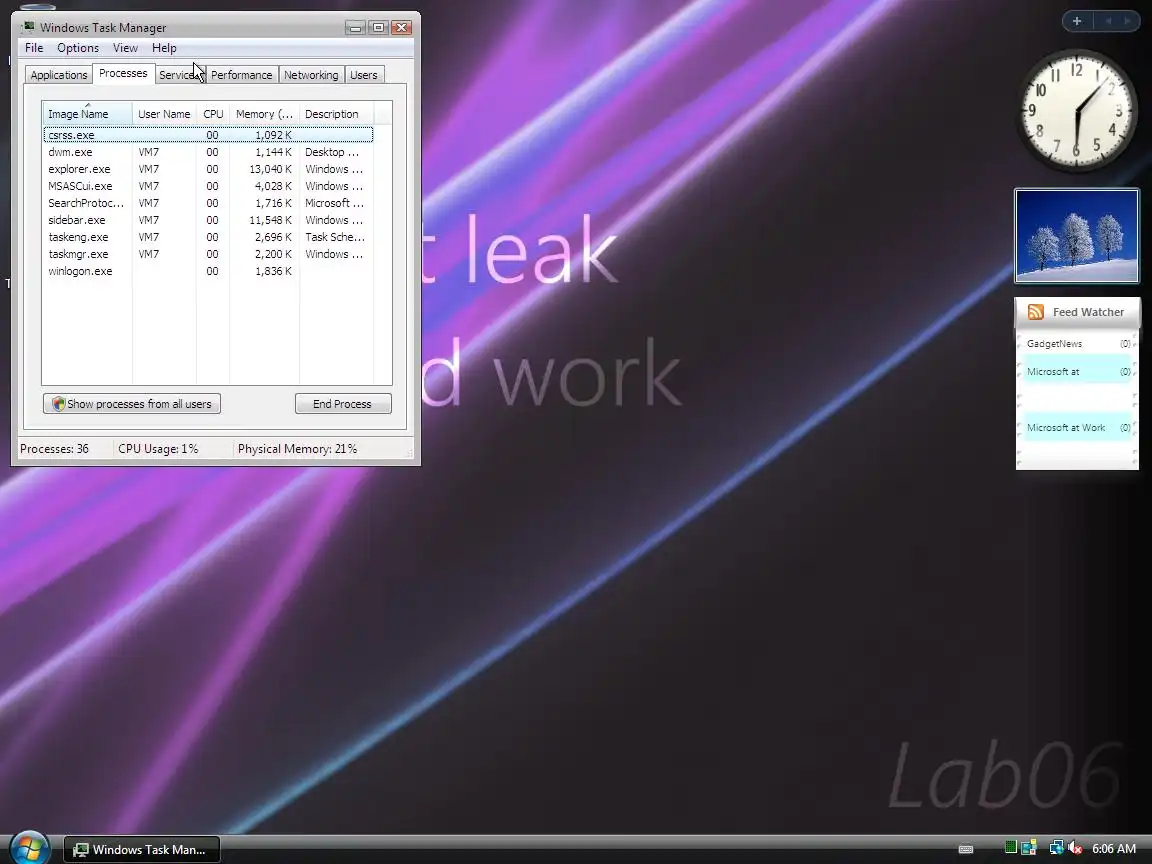Open the Help menu
The width and height of the screenshot is (1152, 864).
164,48
